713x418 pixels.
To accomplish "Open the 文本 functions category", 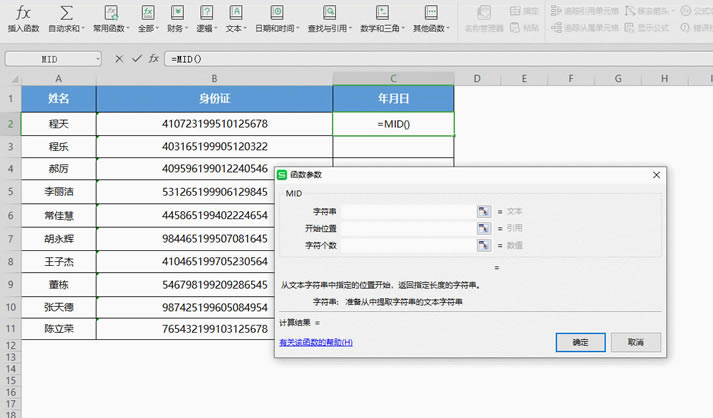I will pyautogui.click(x=236, y=18).
